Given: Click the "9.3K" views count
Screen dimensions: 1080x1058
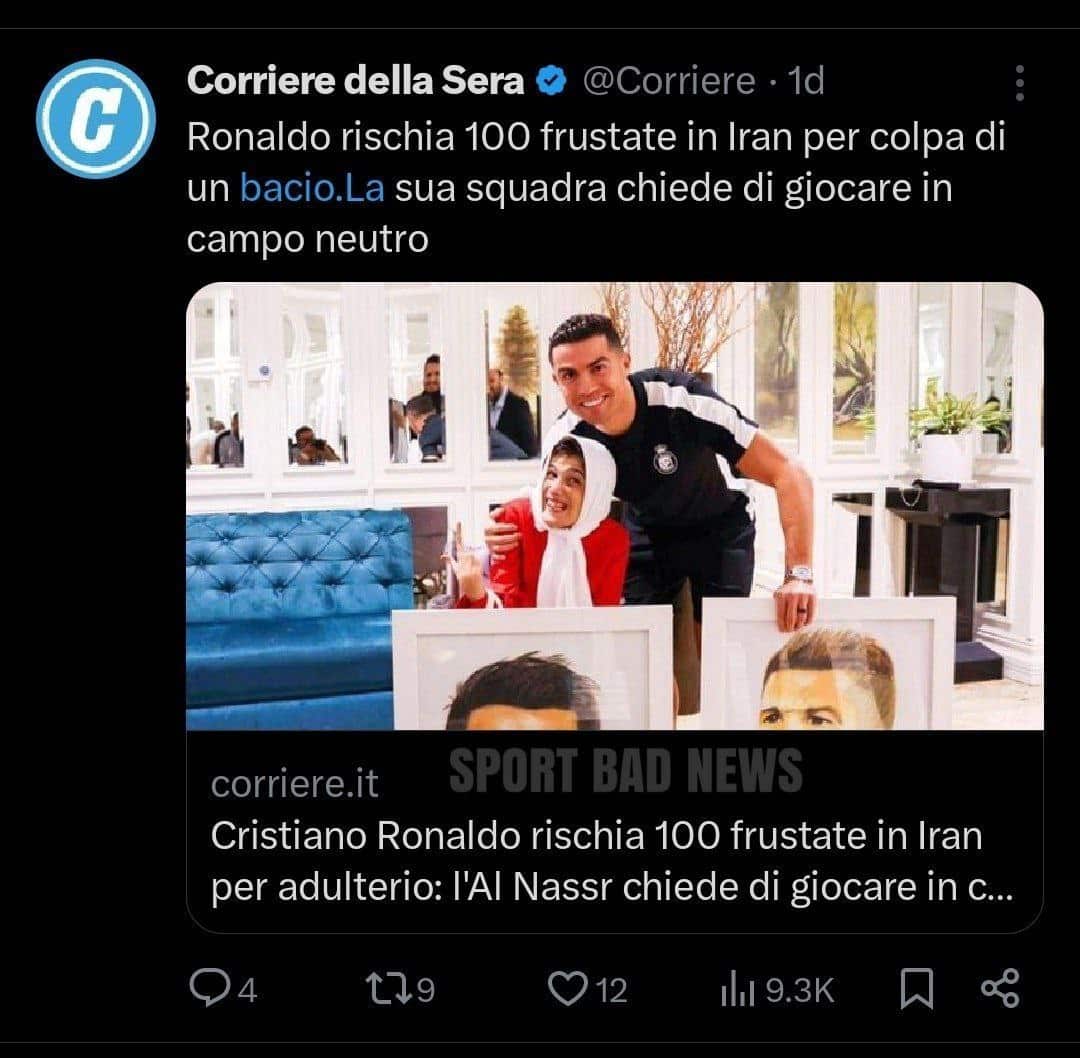Looking at the screenshot, I should [799, 990].
